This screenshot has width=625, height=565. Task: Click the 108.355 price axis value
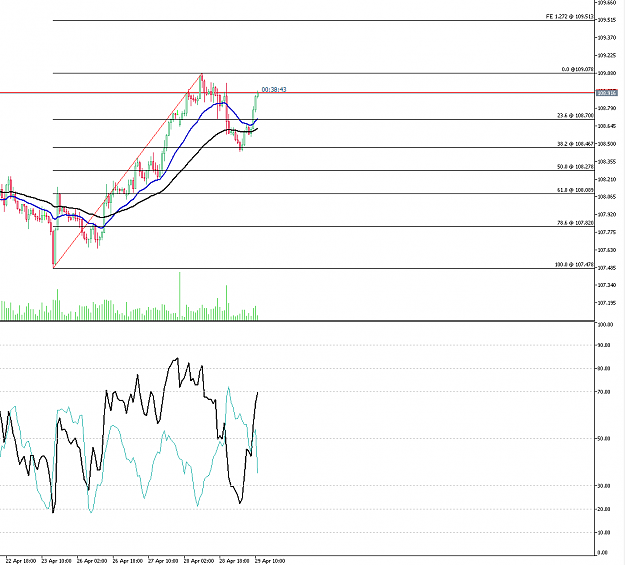click(x=606, y=161)
